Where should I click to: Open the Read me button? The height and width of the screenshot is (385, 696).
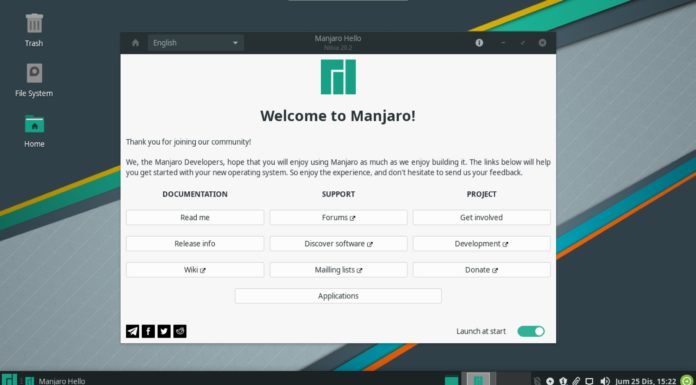[x=195, y=218]
